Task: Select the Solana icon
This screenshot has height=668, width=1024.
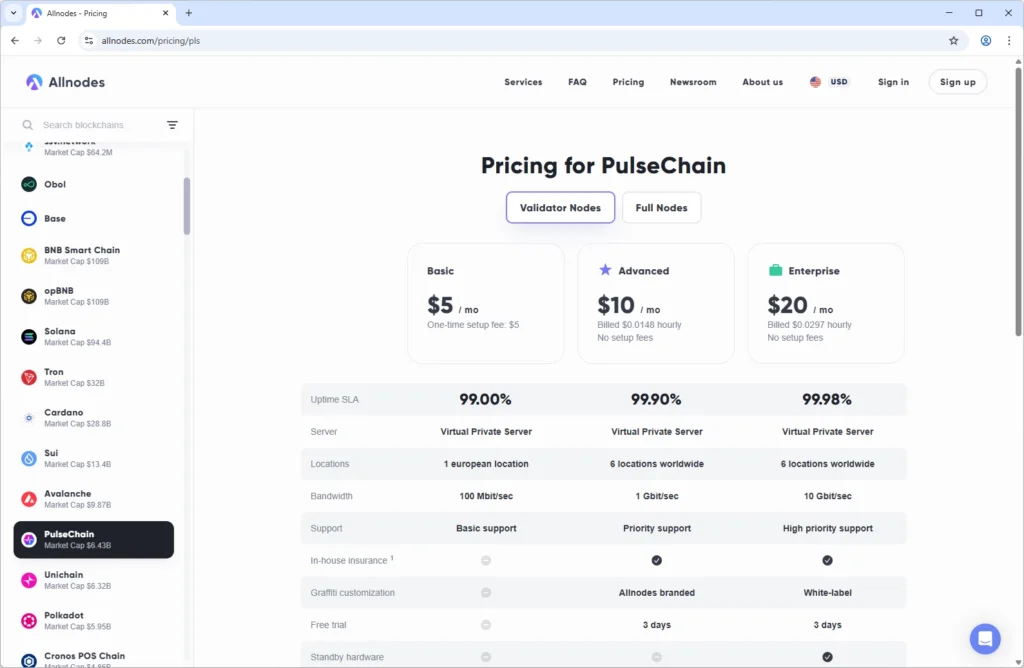Action: point(29,336)
